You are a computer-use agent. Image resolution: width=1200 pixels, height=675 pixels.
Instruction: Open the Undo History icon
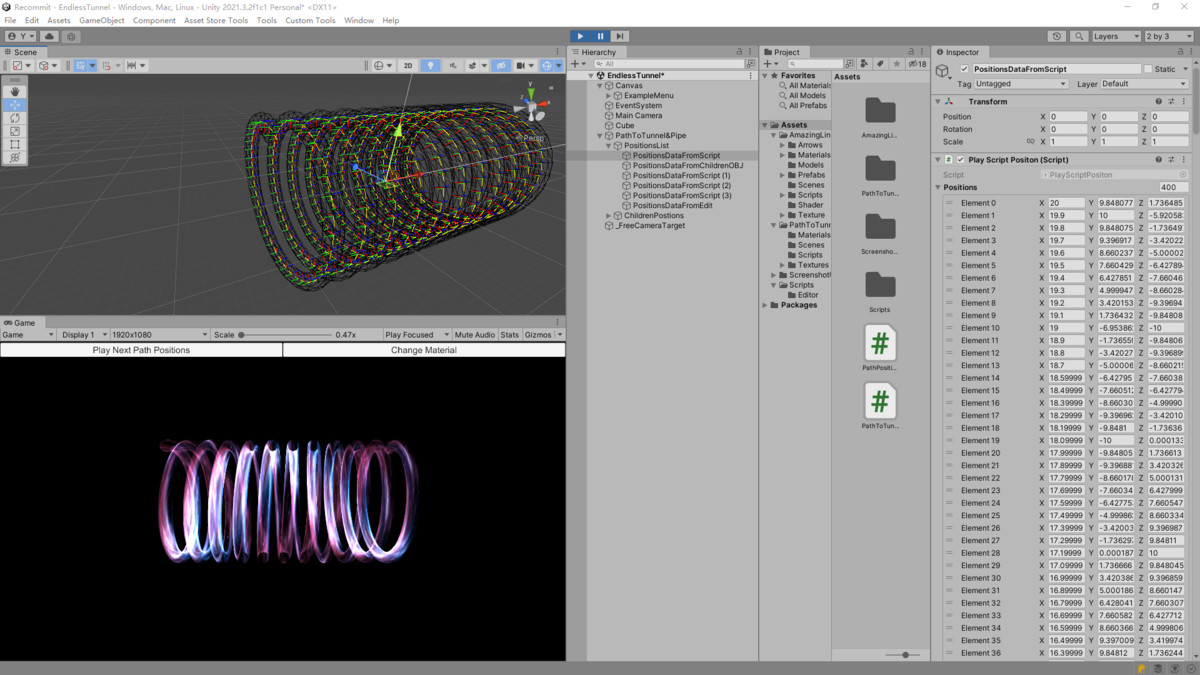coord(1057,36)
